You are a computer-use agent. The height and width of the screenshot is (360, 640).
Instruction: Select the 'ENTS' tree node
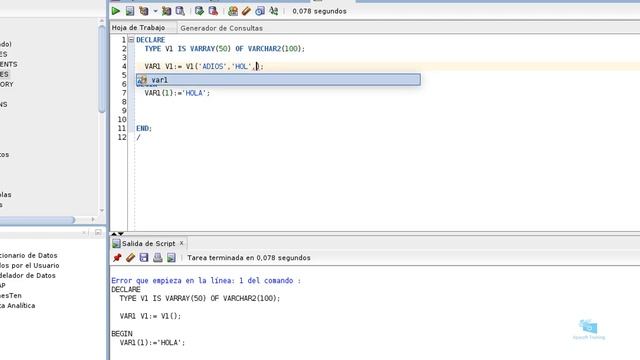coord(9,64)
